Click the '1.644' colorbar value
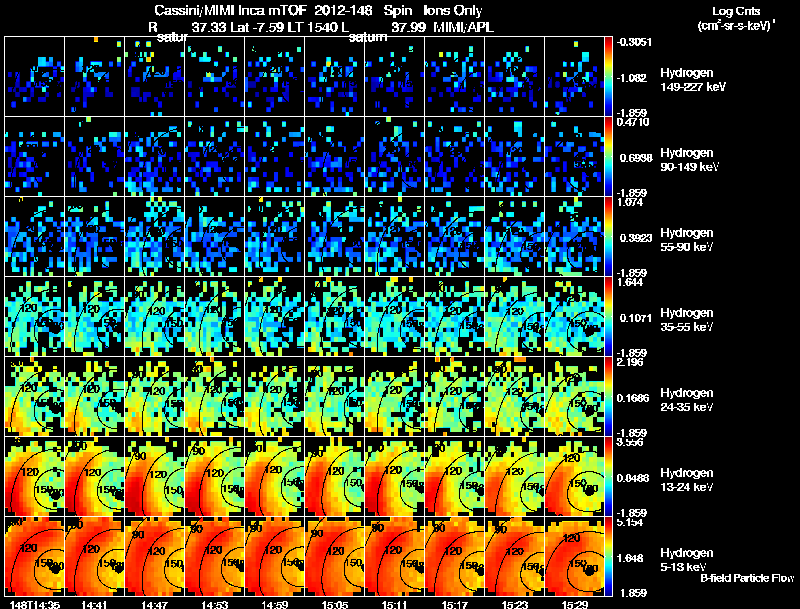The image size is (800, 609). click(x=630, y=282)
